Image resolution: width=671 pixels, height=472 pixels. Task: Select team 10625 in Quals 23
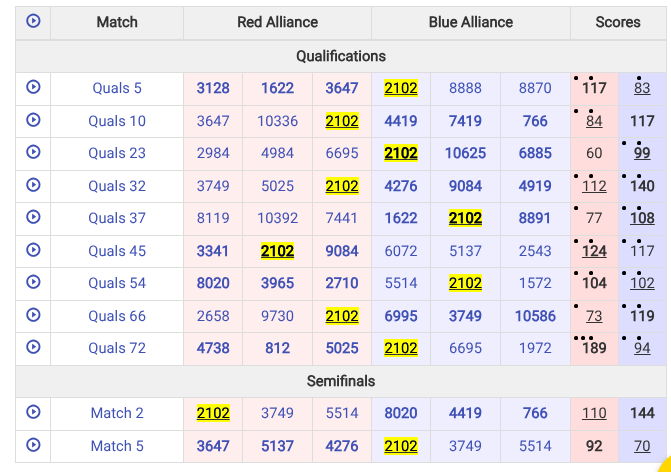click(465, 153)
